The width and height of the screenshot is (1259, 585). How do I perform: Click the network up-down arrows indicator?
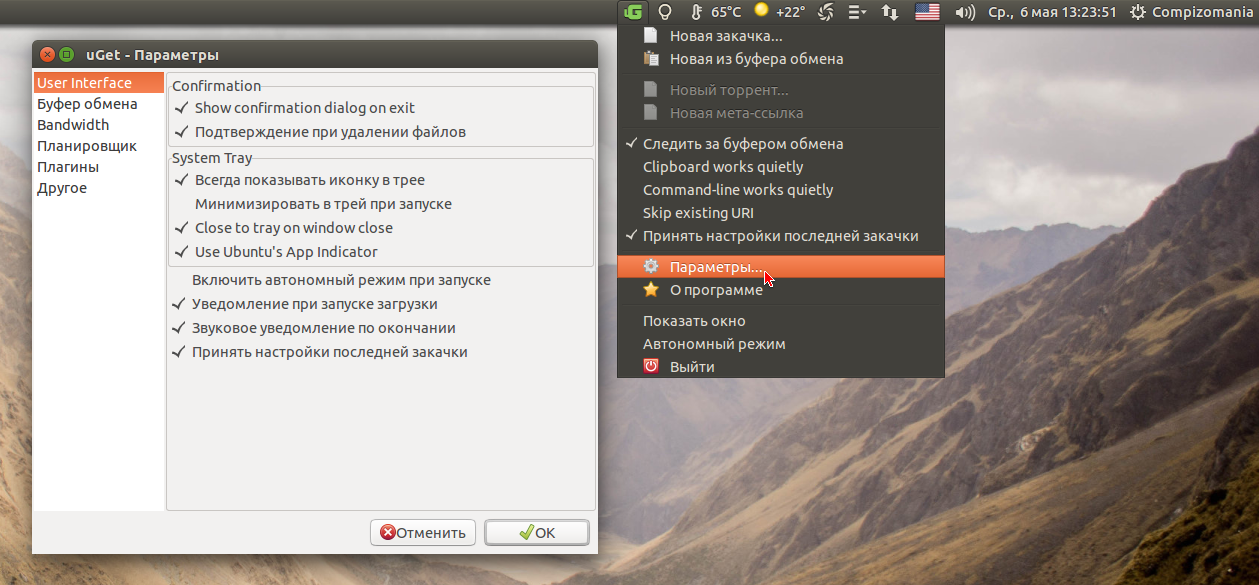pos(889,12)
